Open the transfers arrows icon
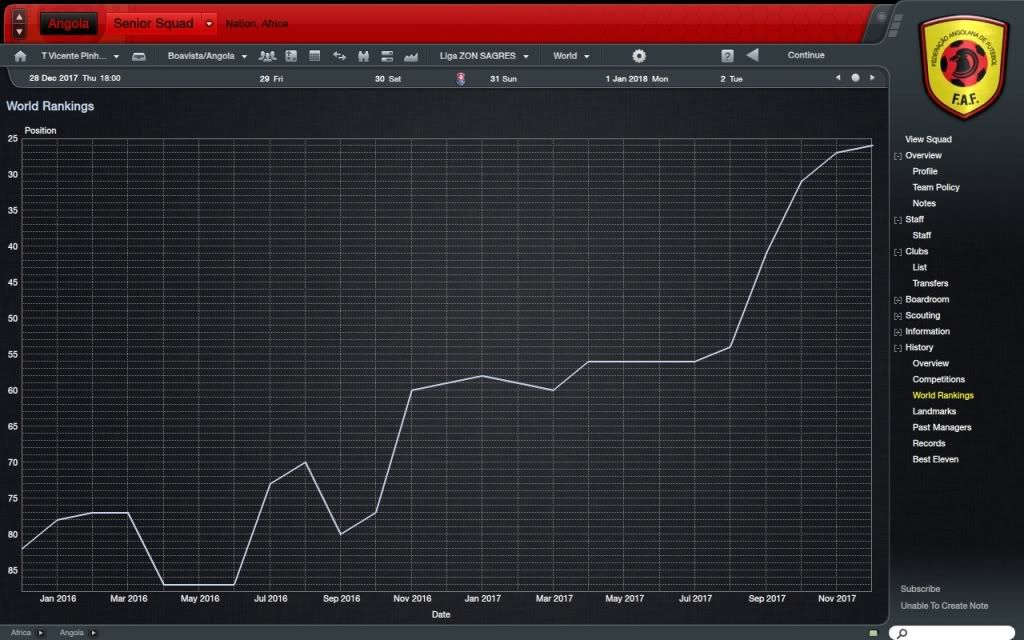1024x640 pixels. [339, 56]
